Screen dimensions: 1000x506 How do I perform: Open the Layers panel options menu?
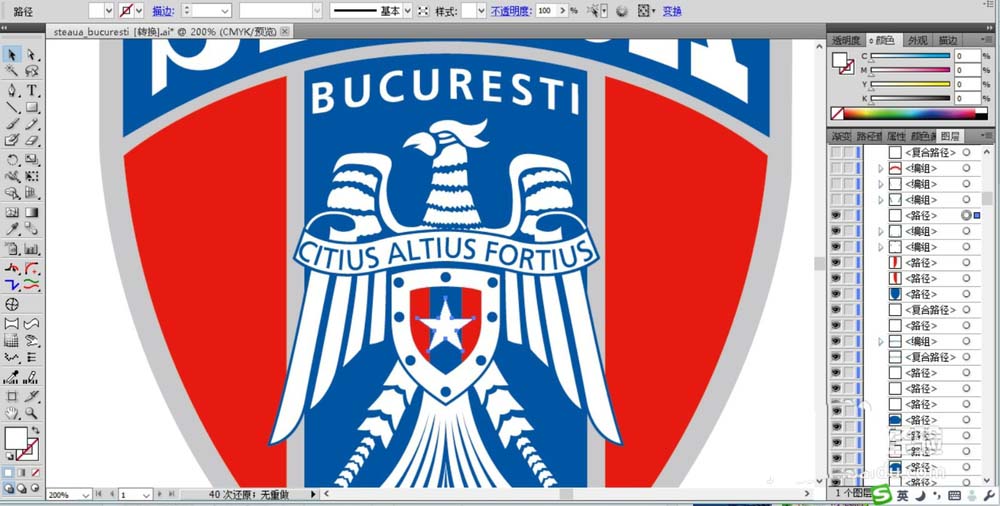pyautogui.click(x=987, y=136)
